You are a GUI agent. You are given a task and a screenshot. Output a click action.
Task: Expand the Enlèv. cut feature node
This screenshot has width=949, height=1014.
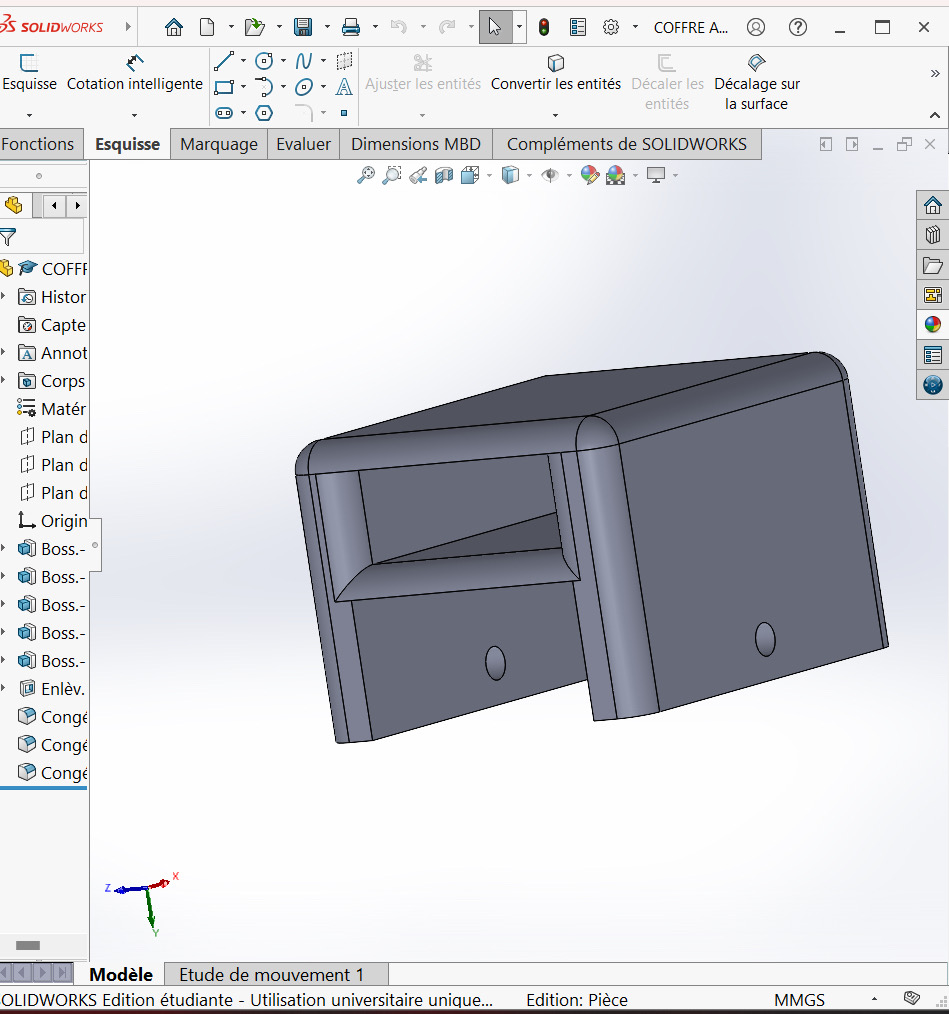pos(4,689)
